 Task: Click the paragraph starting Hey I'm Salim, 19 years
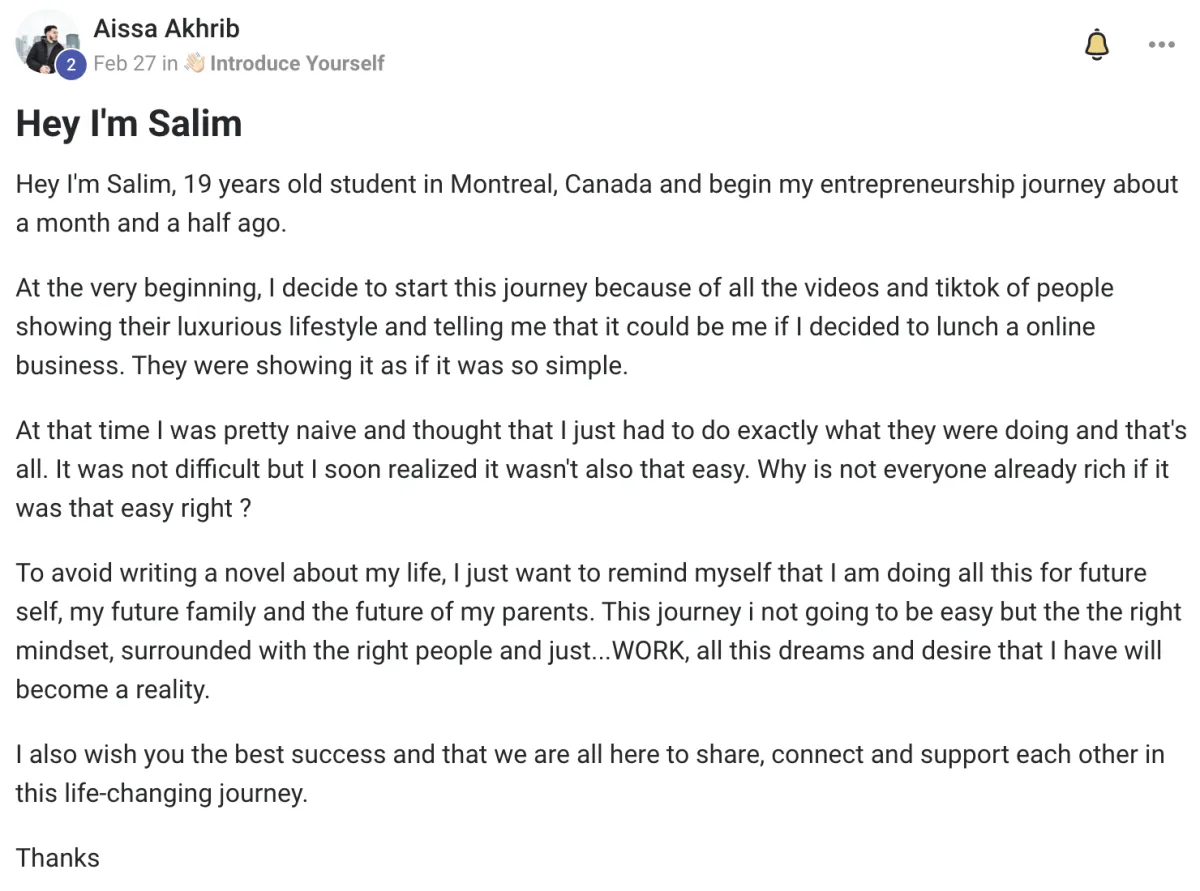(598, 204)
